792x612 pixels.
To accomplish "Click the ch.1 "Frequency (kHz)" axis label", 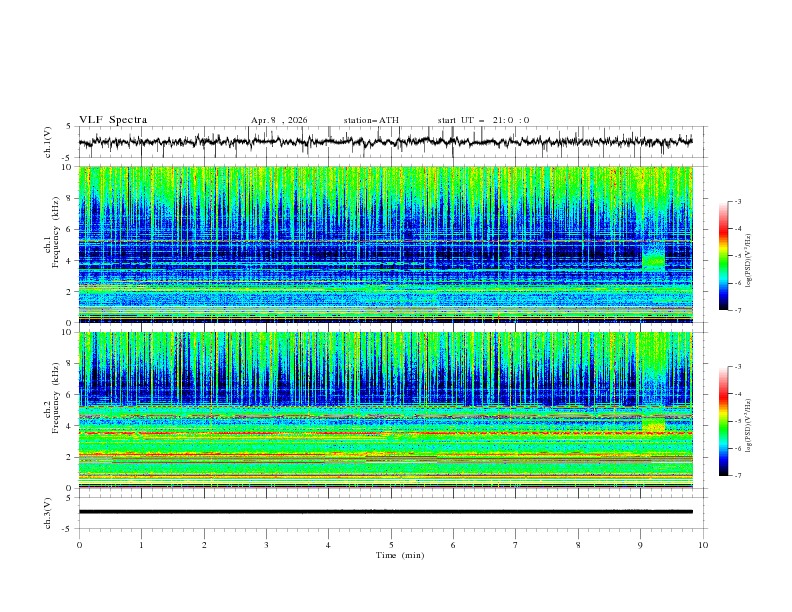I will [x=56, y=230].
